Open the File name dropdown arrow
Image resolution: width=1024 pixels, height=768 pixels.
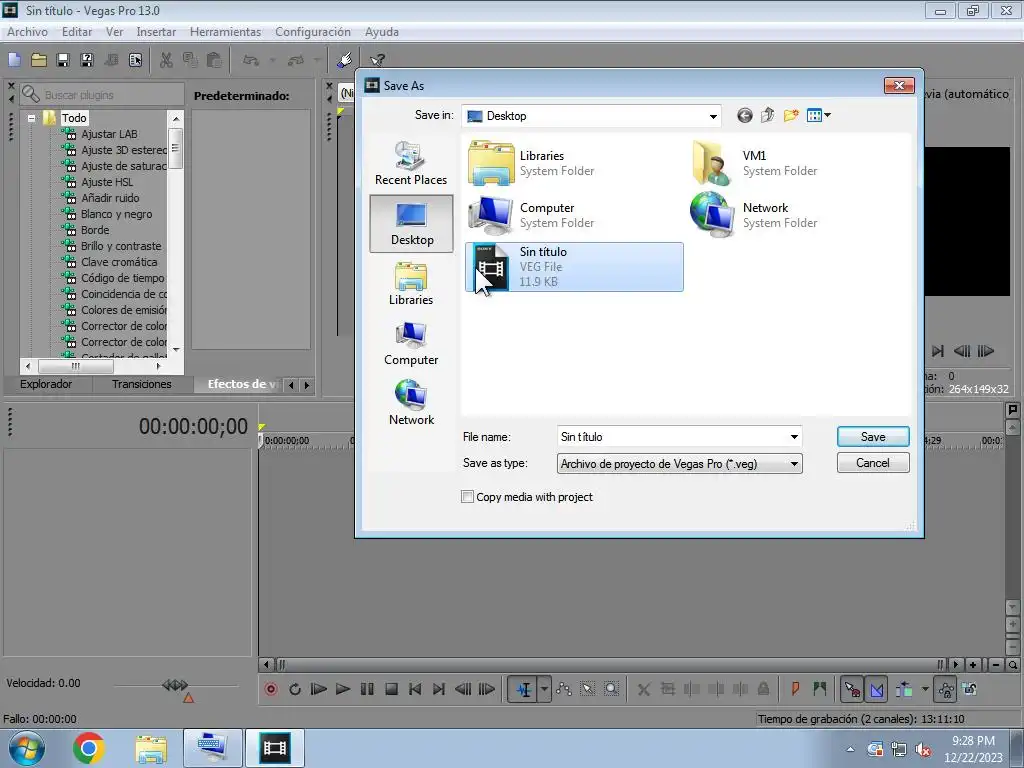click(794, 437)
